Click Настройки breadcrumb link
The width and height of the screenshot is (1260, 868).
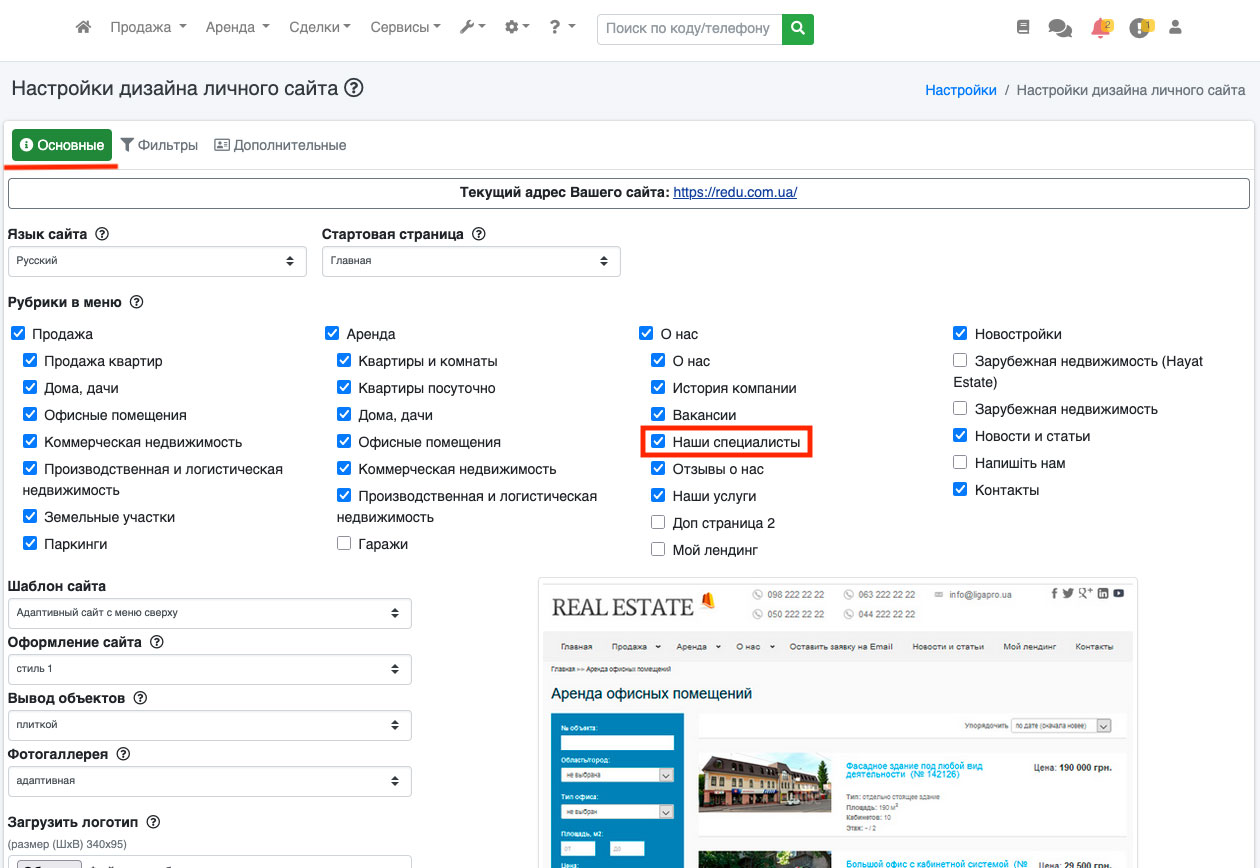coord(960,90)
